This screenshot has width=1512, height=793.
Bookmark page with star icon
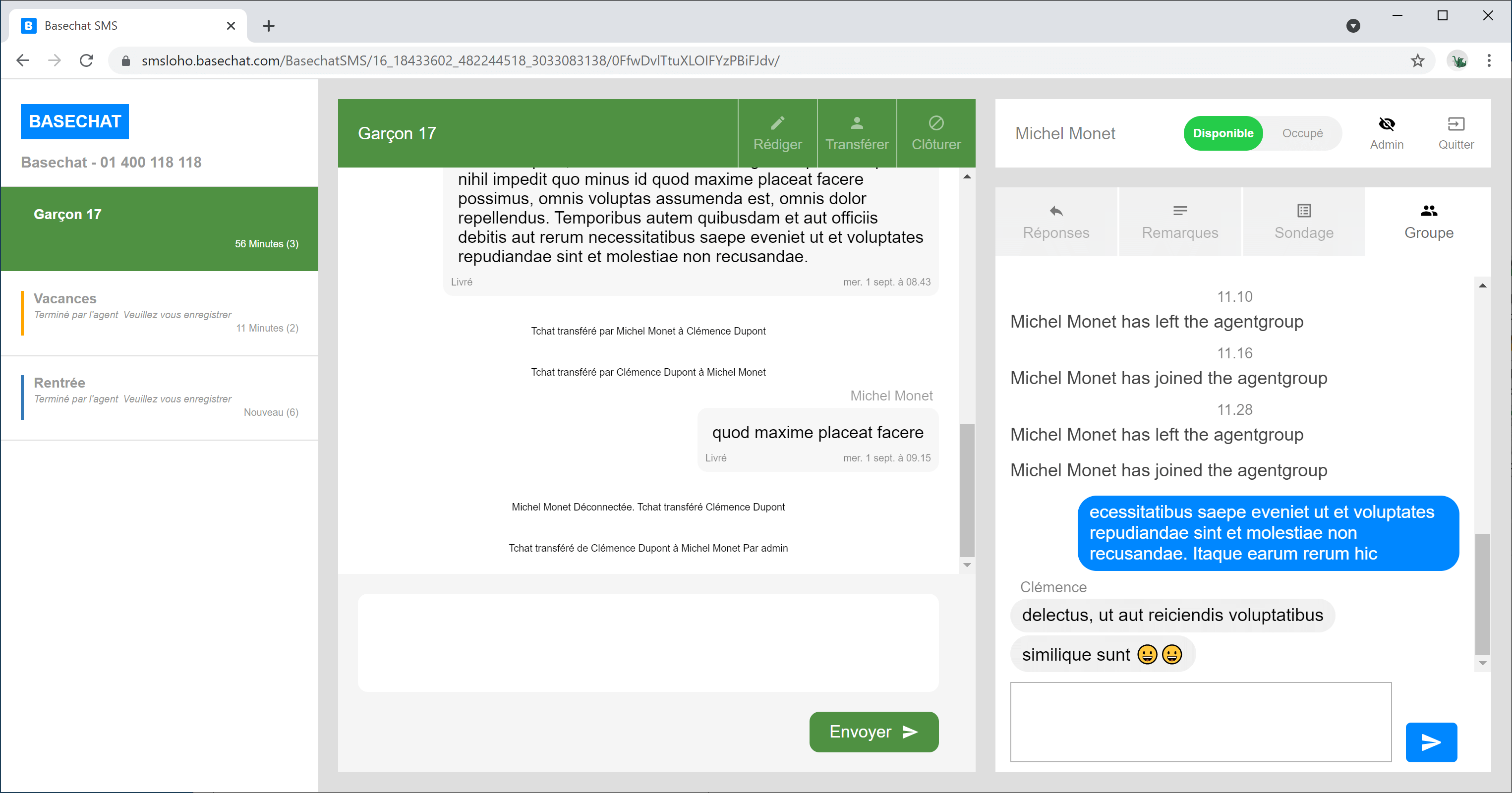click(x=1417, y=60)
